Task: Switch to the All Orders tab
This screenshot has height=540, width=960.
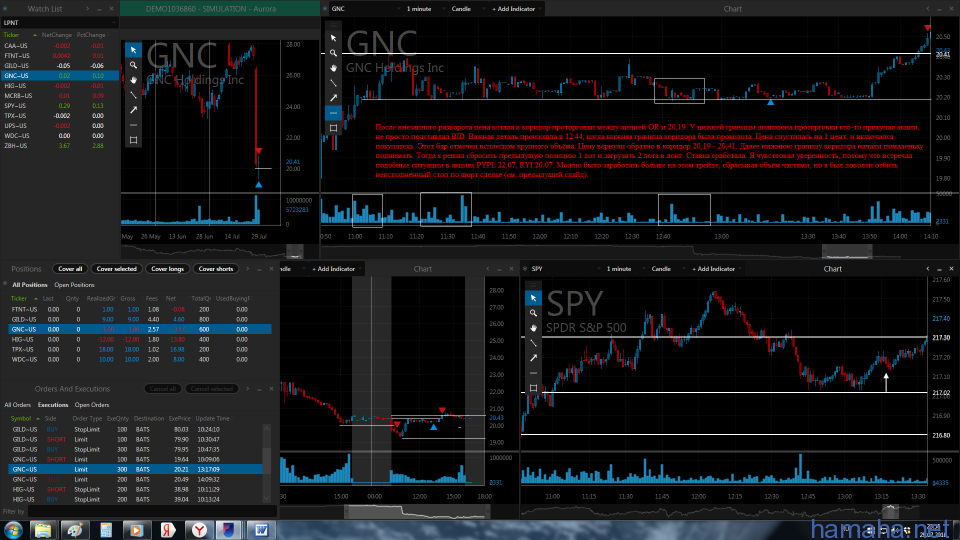Action: [x=18, y=405]
